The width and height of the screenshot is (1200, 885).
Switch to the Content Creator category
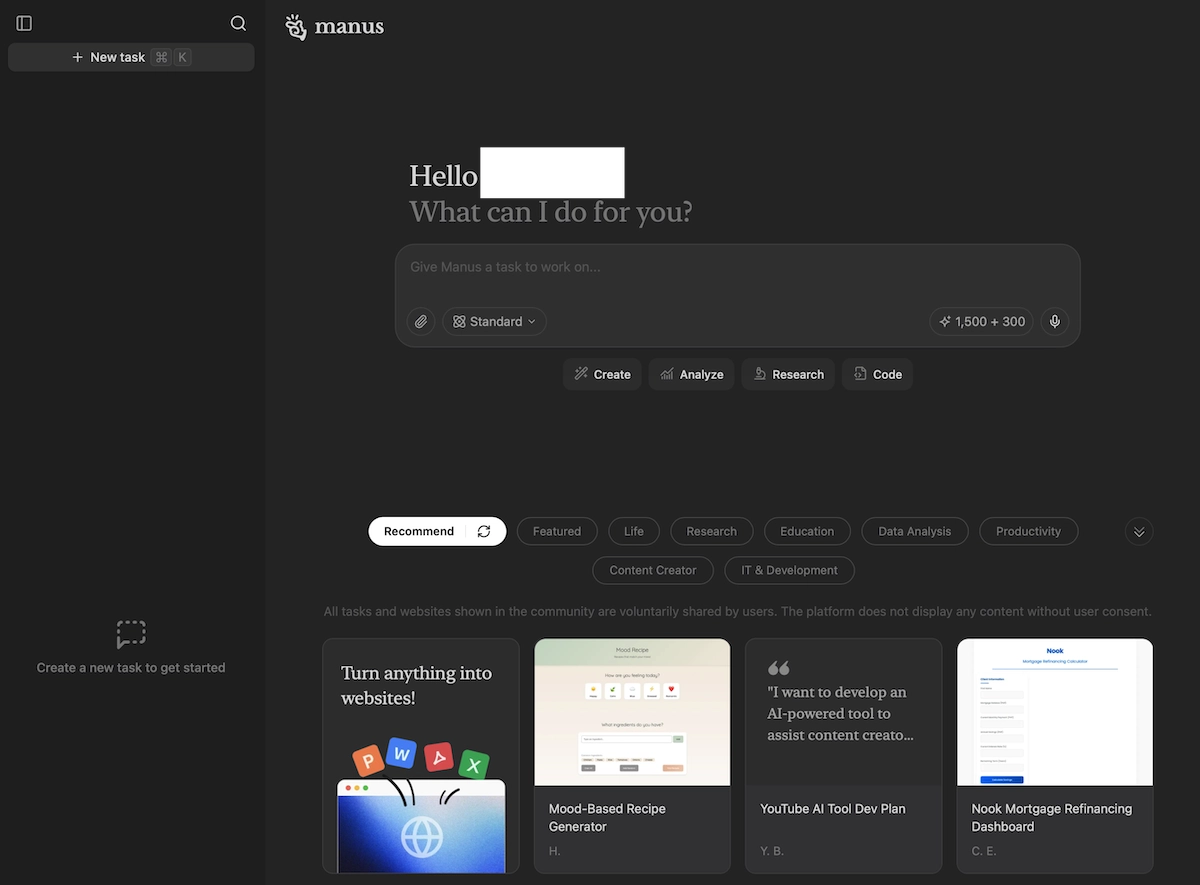click(x=653, y=571)
